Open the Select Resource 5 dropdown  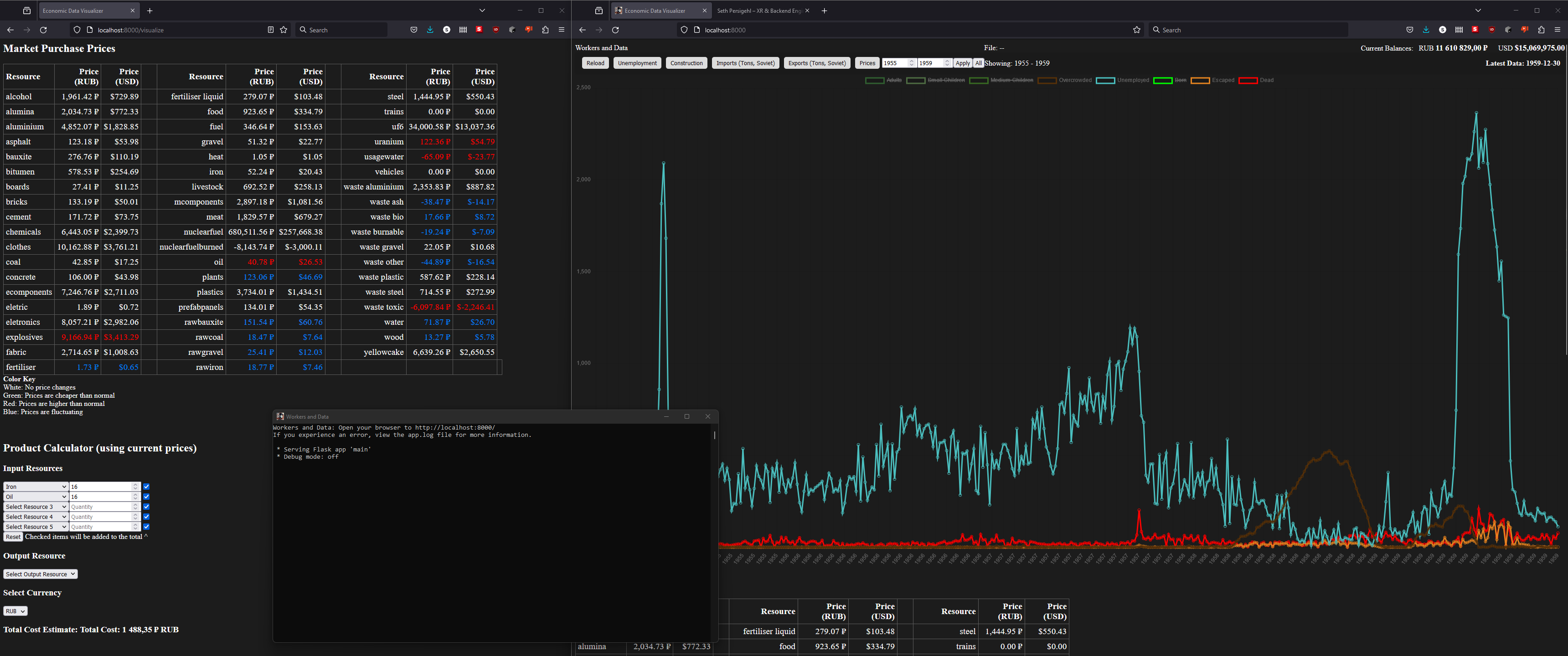35,527
